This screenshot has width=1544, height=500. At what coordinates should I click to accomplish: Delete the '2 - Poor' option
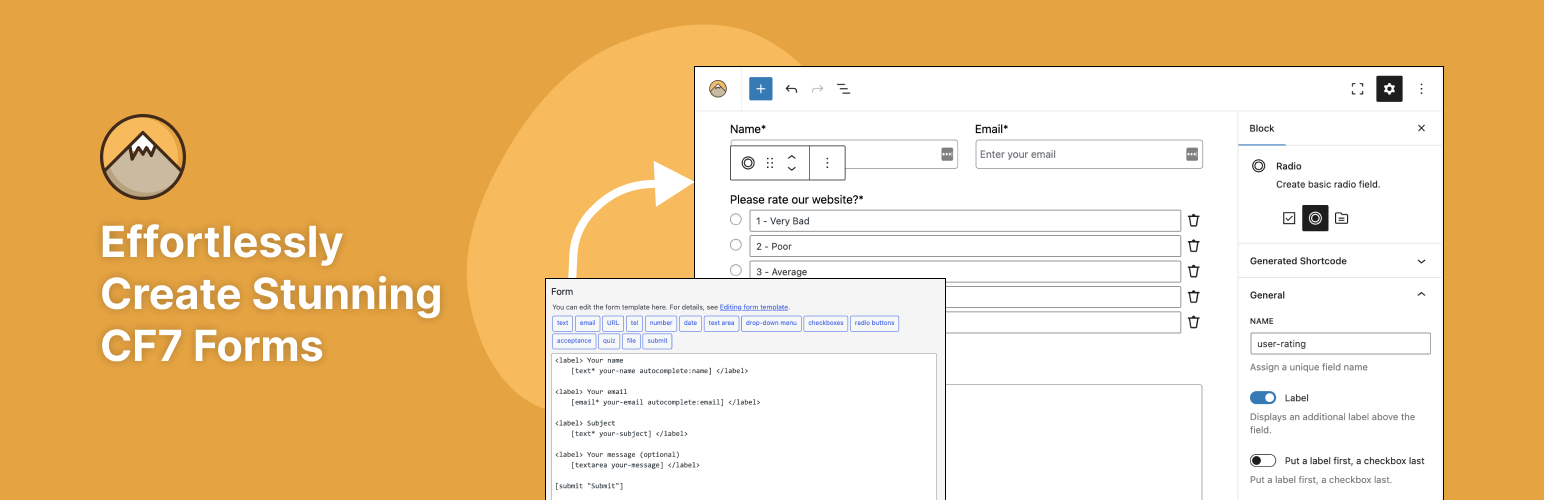[x=1193, y=246]
